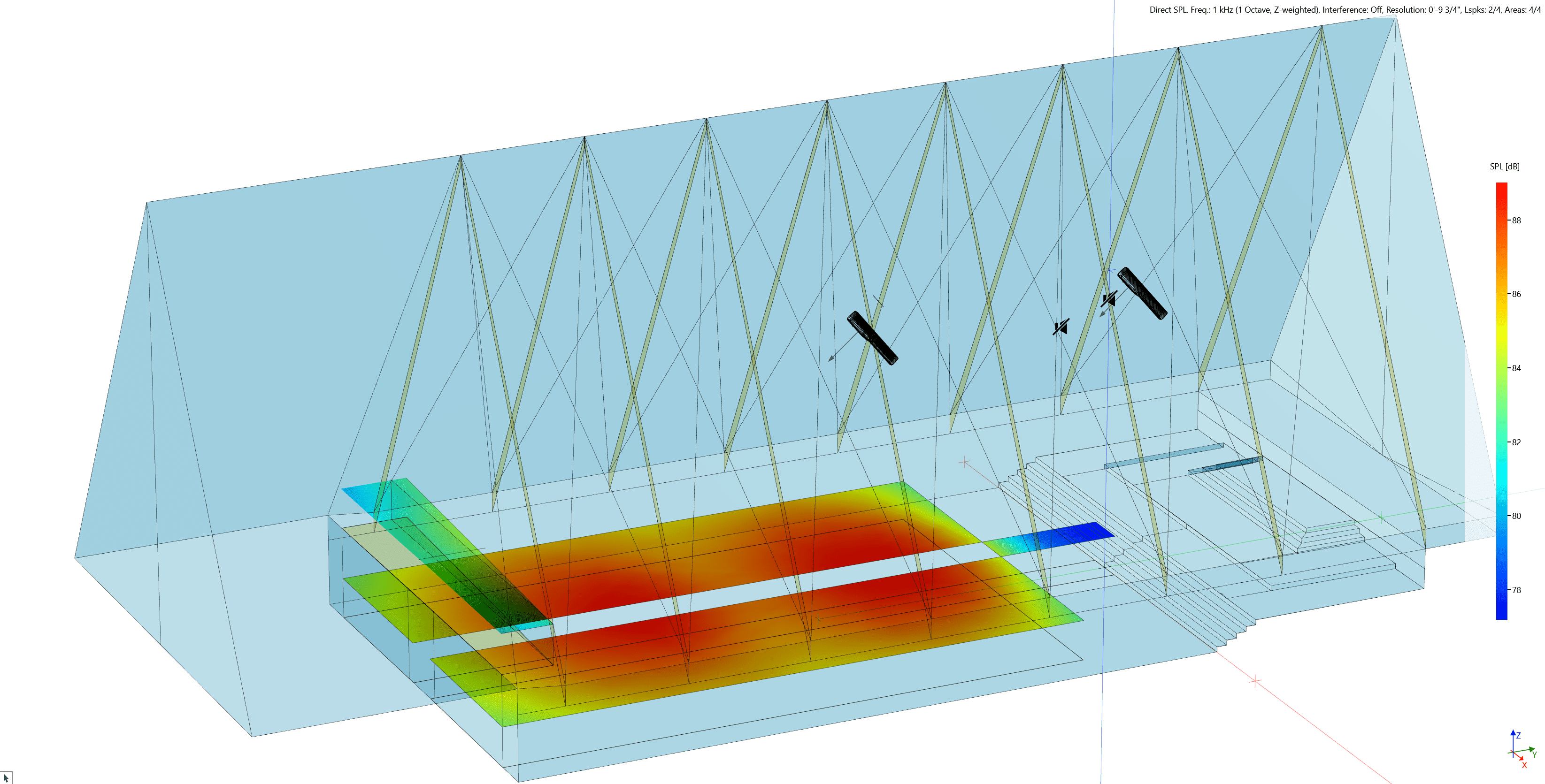The image size is (1545, 784).
Task: Click the 82 dB legend tick label
Action: tap(1516, 442)
